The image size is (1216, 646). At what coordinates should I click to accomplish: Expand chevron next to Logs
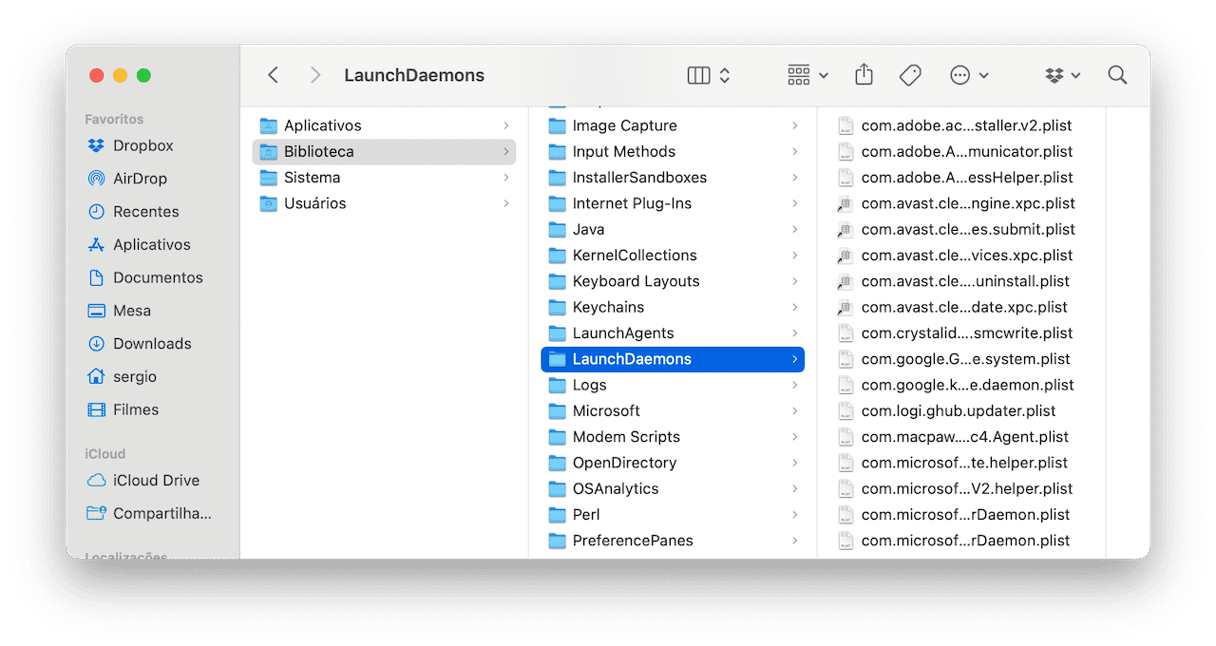[795, 385]
